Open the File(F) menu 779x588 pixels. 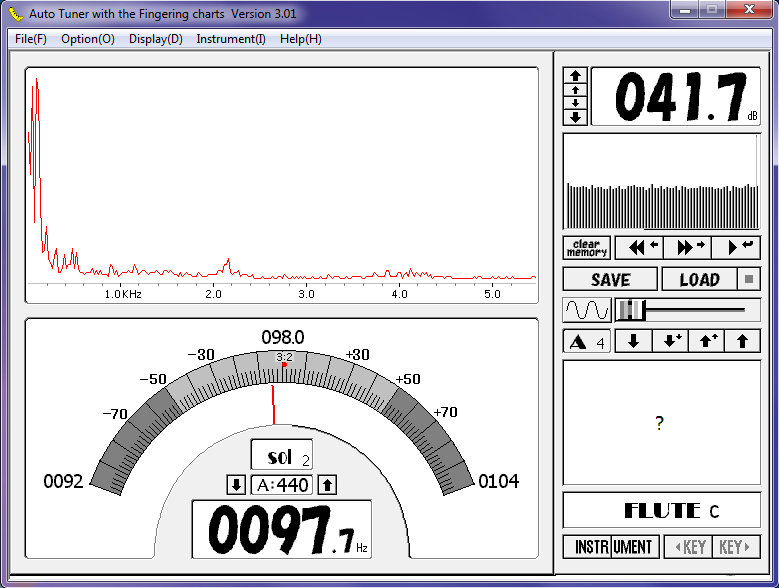[x=31, y=39]
